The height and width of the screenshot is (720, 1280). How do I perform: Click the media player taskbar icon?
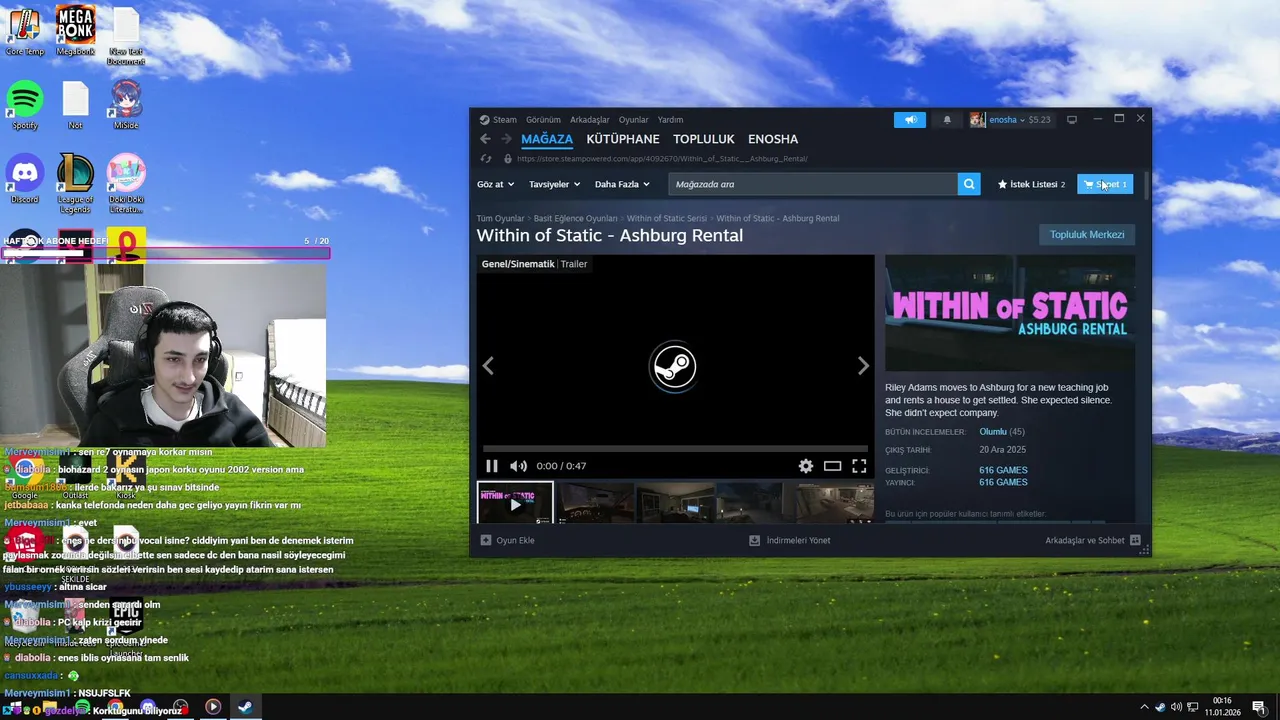coord(213,707)
